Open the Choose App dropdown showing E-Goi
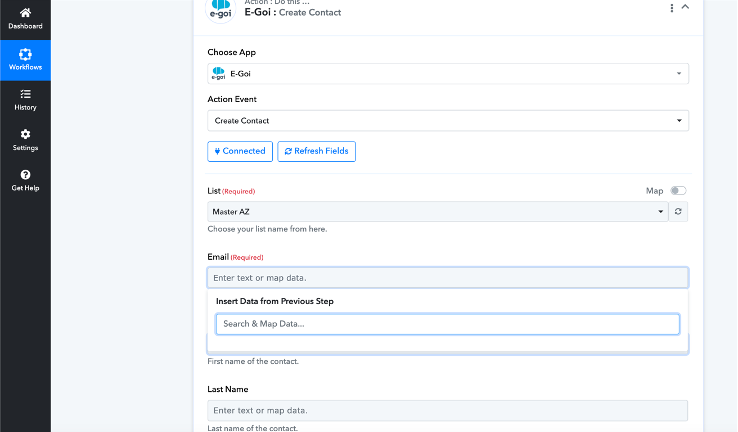This screenshot has height=432, width=738. (448, 74)
